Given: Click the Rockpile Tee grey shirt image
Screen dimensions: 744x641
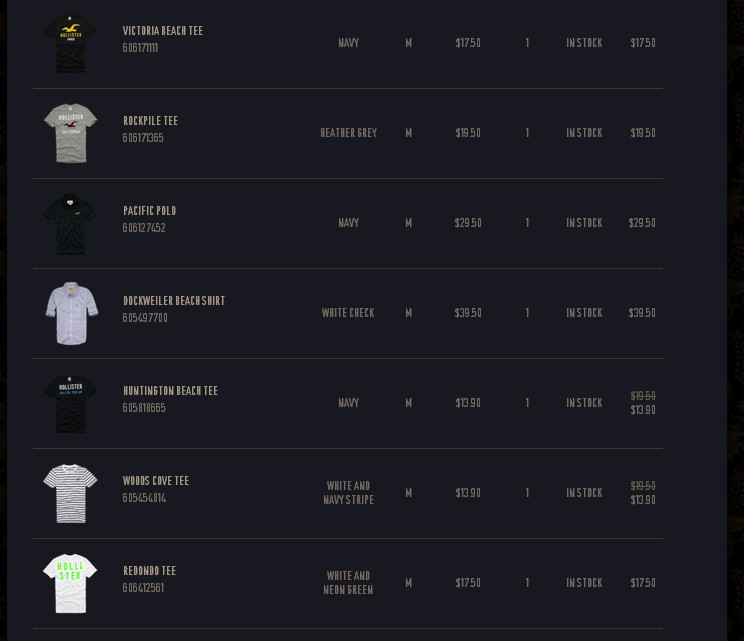Looking at the screenshot, I should click(70, 133).
